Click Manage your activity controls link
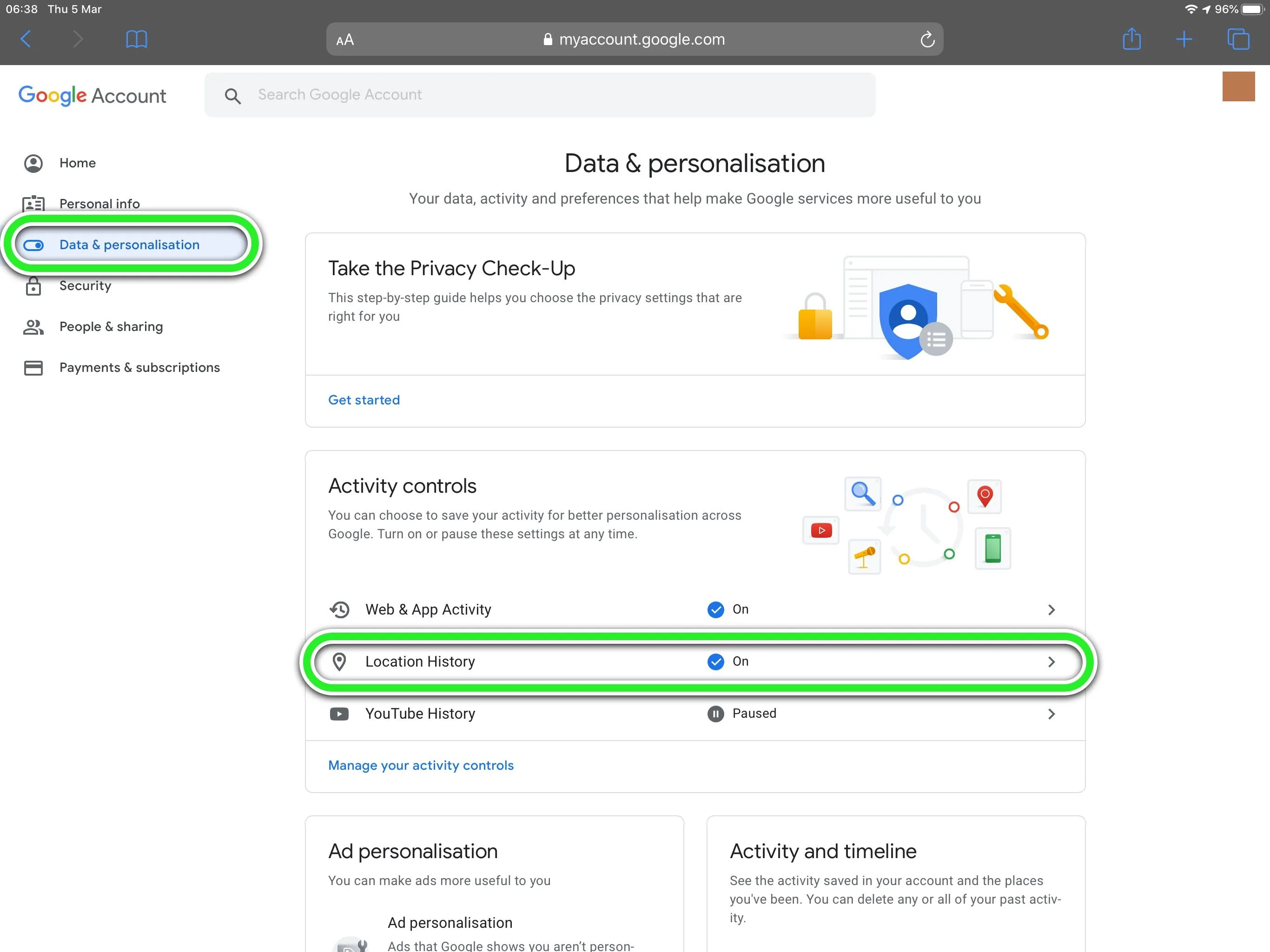This screenshot has height=952, width=1270. click(421, 766)
